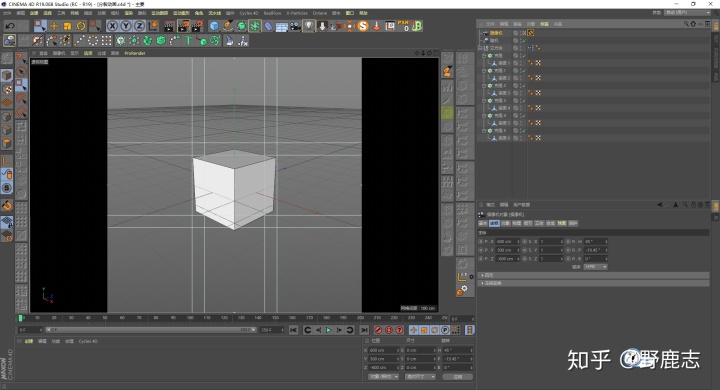Open the Octane menu
This screenshot has height=390, width=720.
(320, 13)
